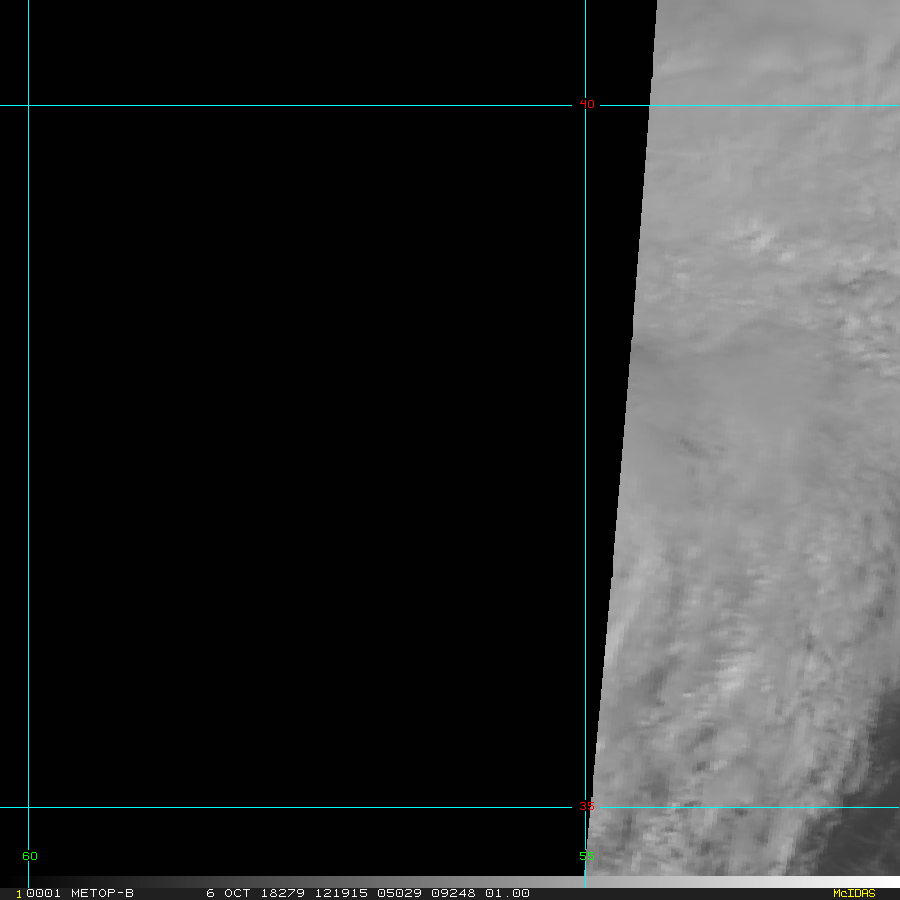Click the red 35 latitude label

click(587, 806)
